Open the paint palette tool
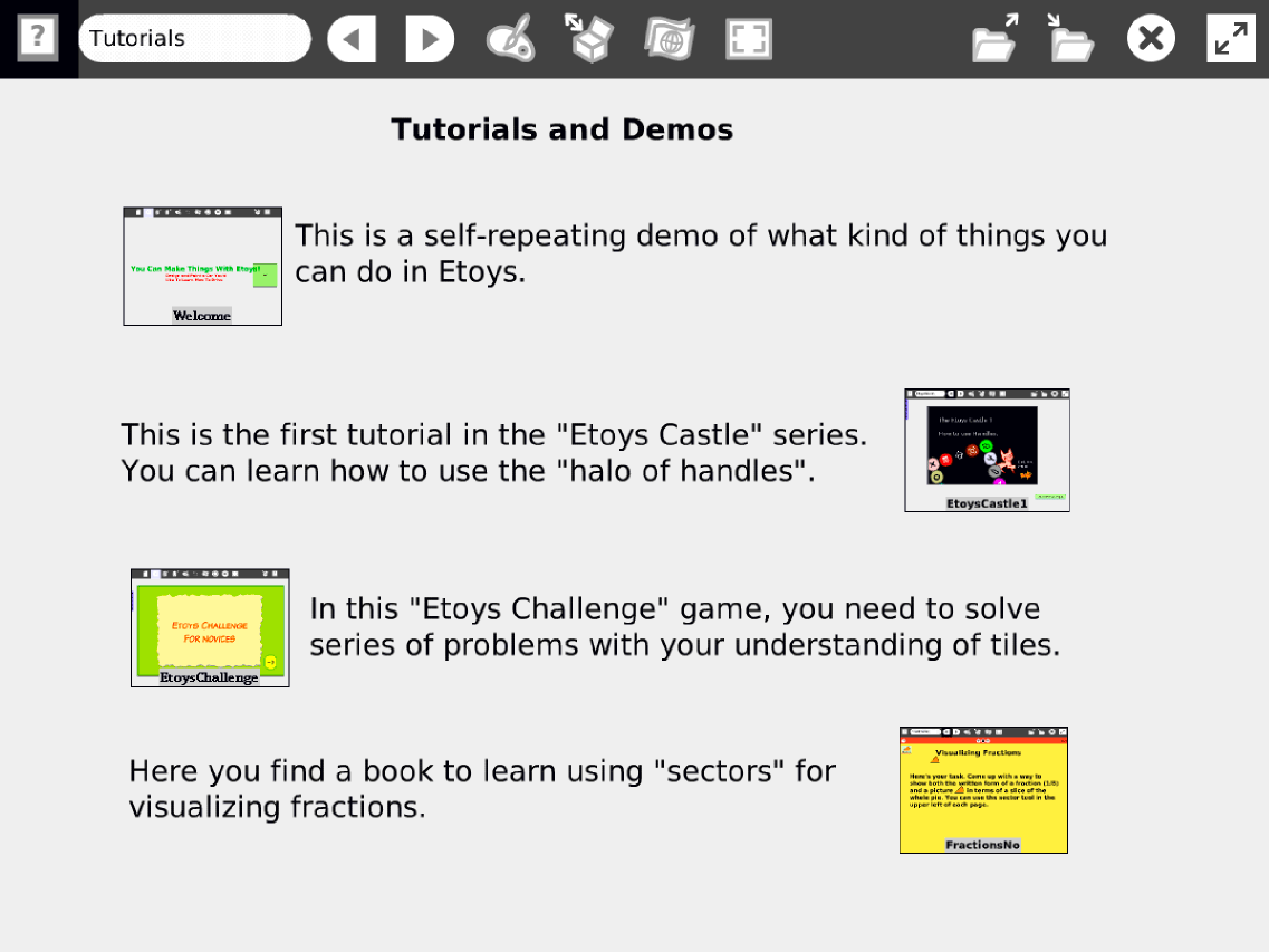The width and height of the screenshot is (1269, 952). (511, 39)
